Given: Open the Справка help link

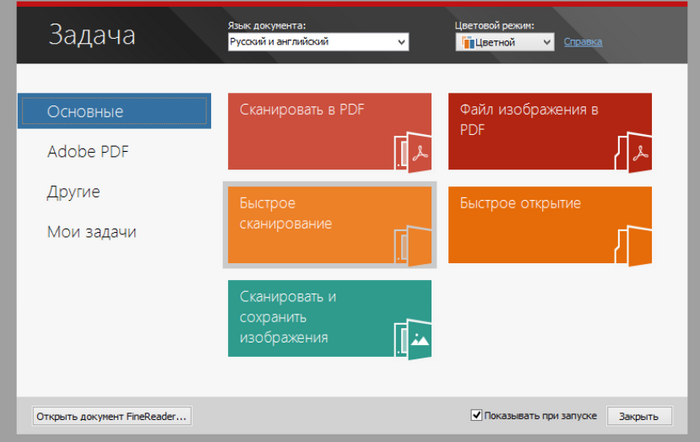Looking at the screenshot, I should [583, 42].
